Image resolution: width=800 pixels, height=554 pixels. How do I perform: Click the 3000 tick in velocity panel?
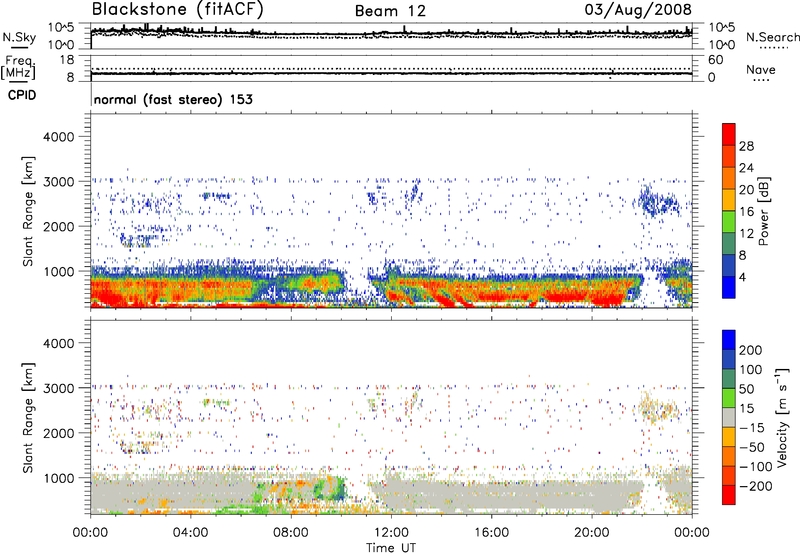pyautogui.click(x=59, y=388)
